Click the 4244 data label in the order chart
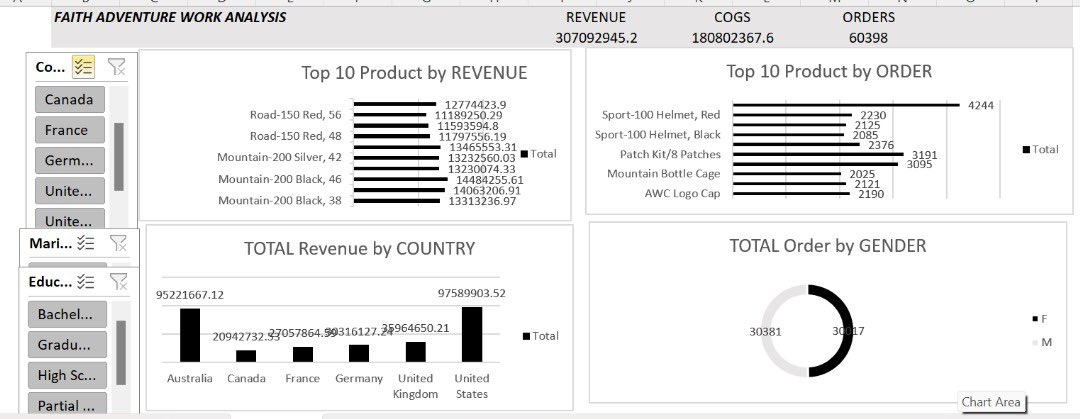 point(981,105)
